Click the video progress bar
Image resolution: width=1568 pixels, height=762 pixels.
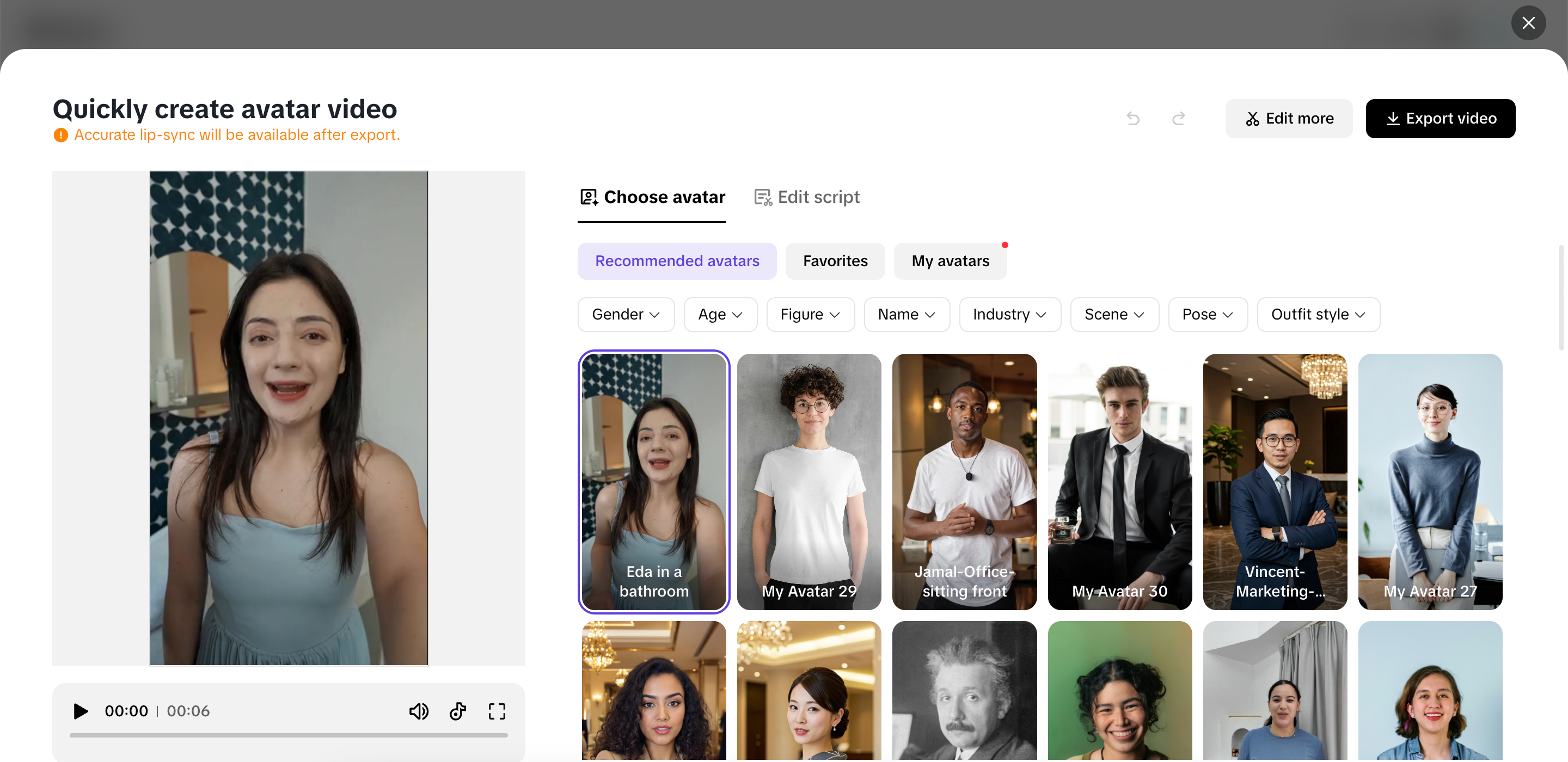(x=289, y=735)
